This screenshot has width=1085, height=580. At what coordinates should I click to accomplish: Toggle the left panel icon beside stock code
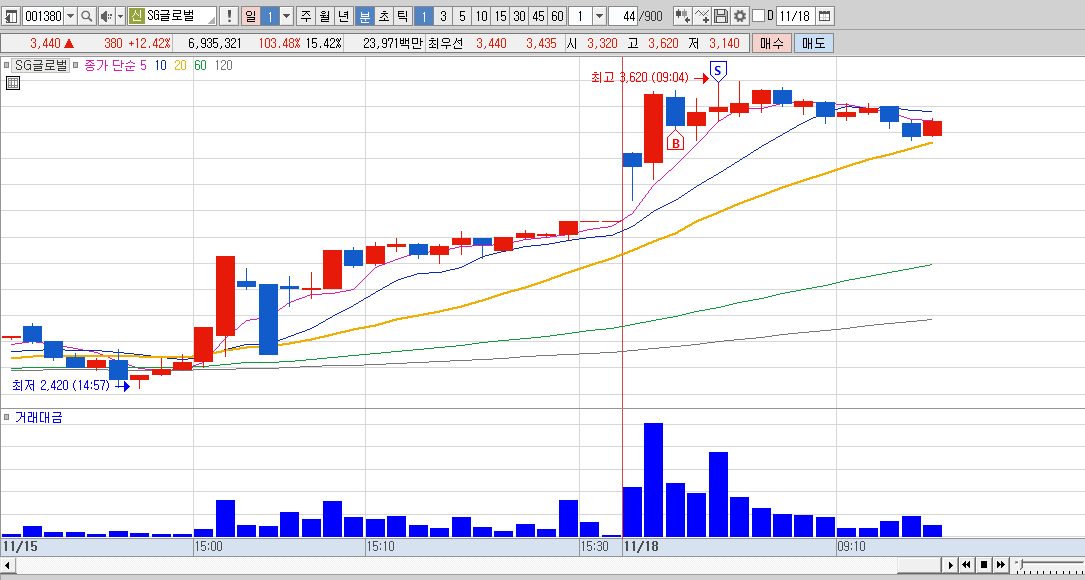coord(12,16)
